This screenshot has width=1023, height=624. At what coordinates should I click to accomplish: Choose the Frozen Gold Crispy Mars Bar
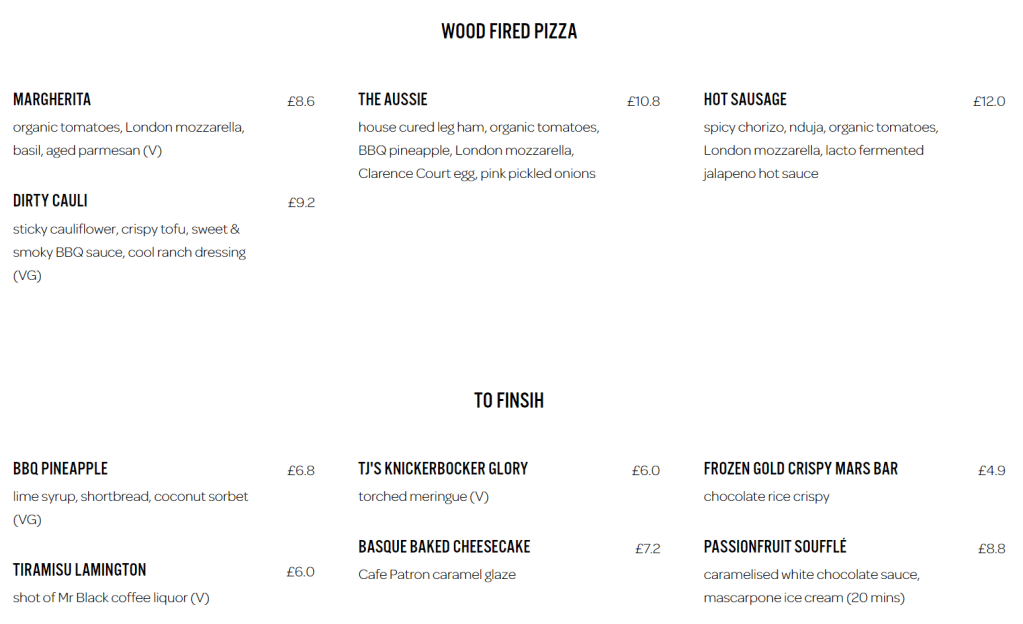[801, 469]
